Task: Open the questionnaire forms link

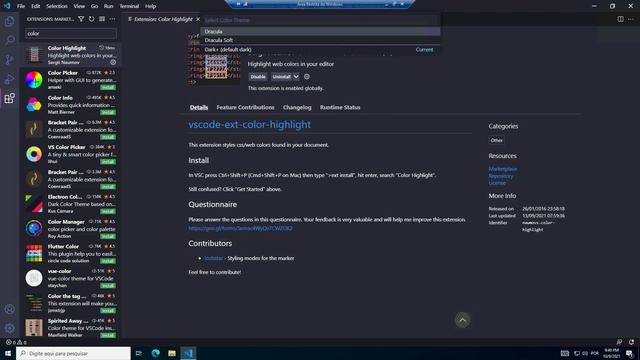Action: 240,228
